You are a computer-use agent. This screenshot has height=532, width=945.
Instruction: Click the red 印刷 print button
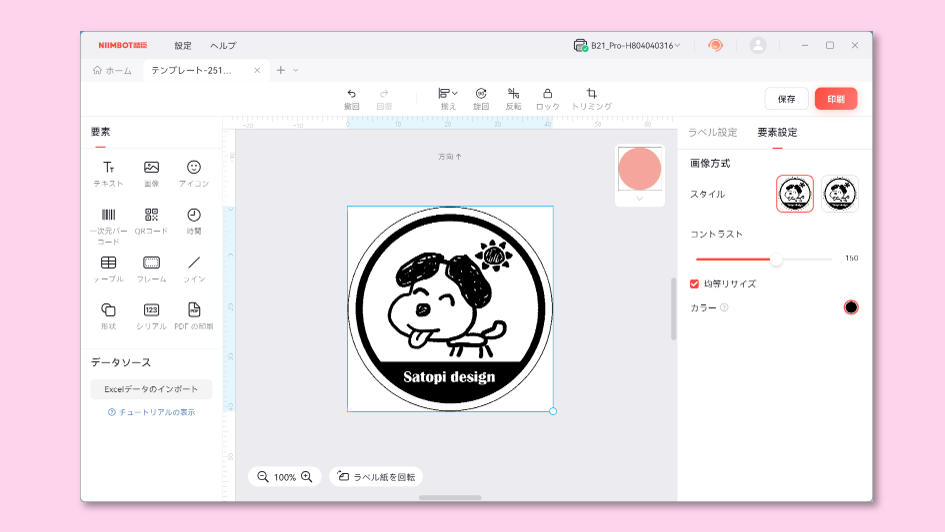click(835, 99)
